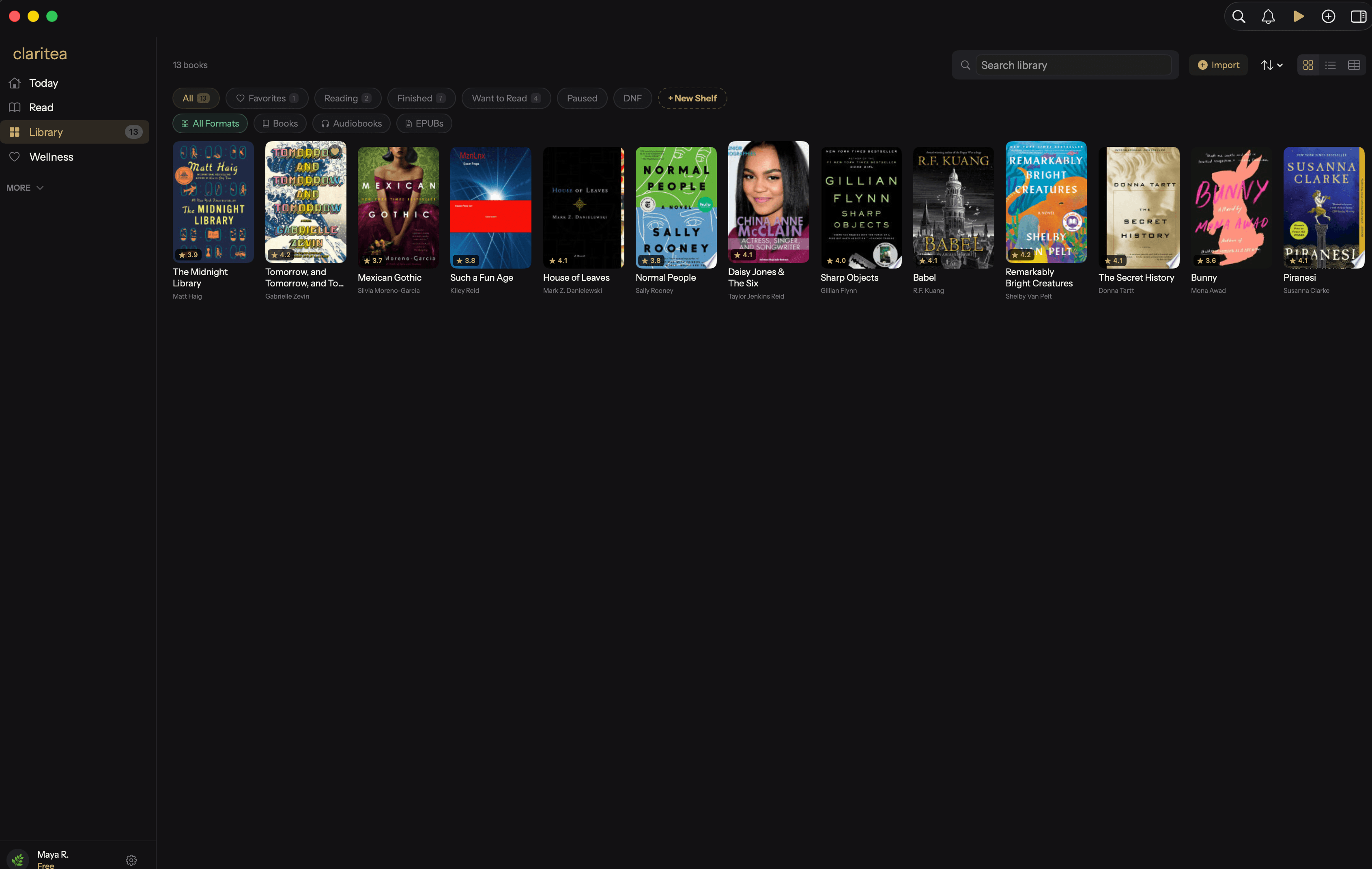Viewport: 1372px width, 869px height.
Task: Click author name Sally Rooney
Action: [654, 291]
